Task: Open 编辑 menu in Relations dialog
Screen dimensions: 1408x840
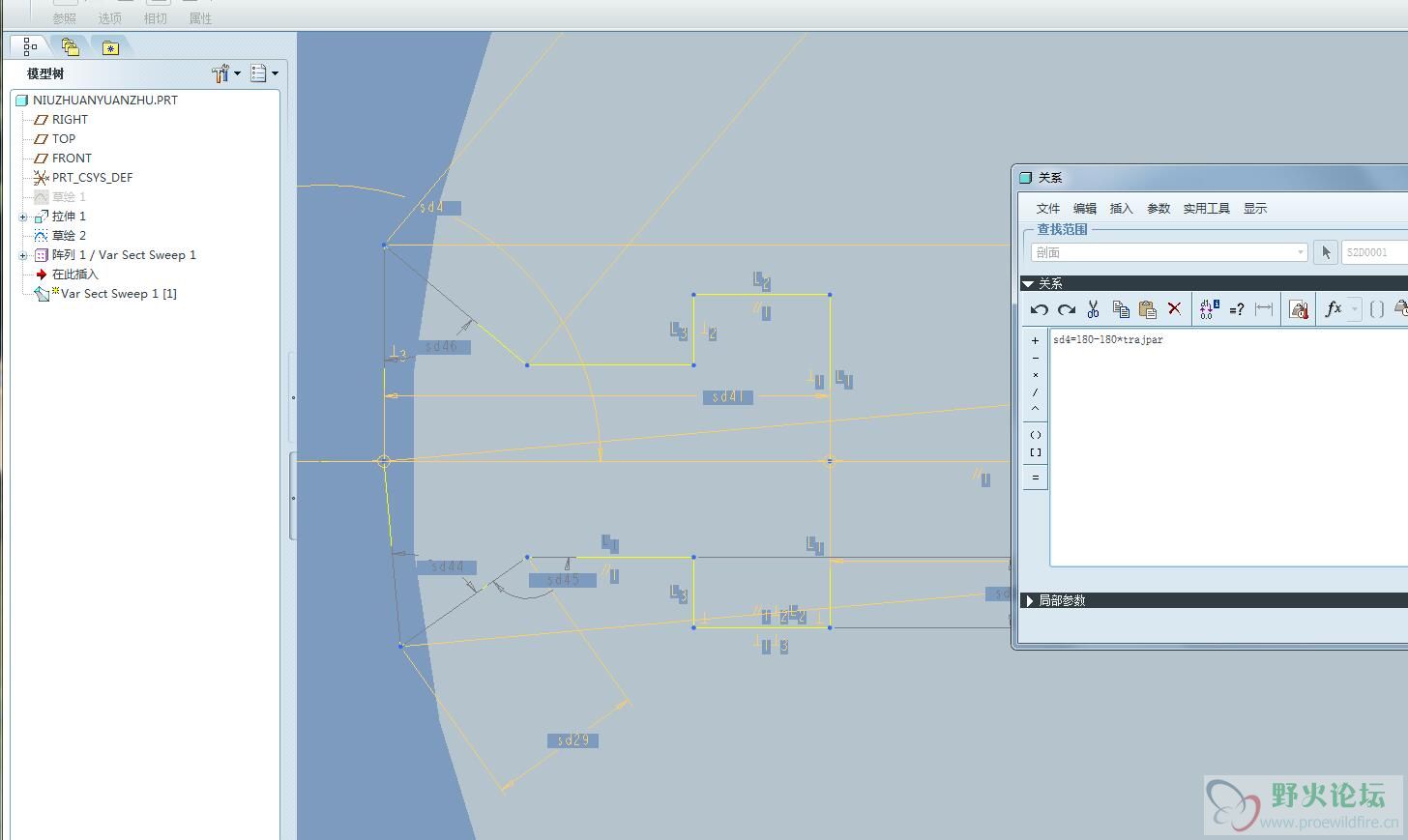Action: point(1085,208)
